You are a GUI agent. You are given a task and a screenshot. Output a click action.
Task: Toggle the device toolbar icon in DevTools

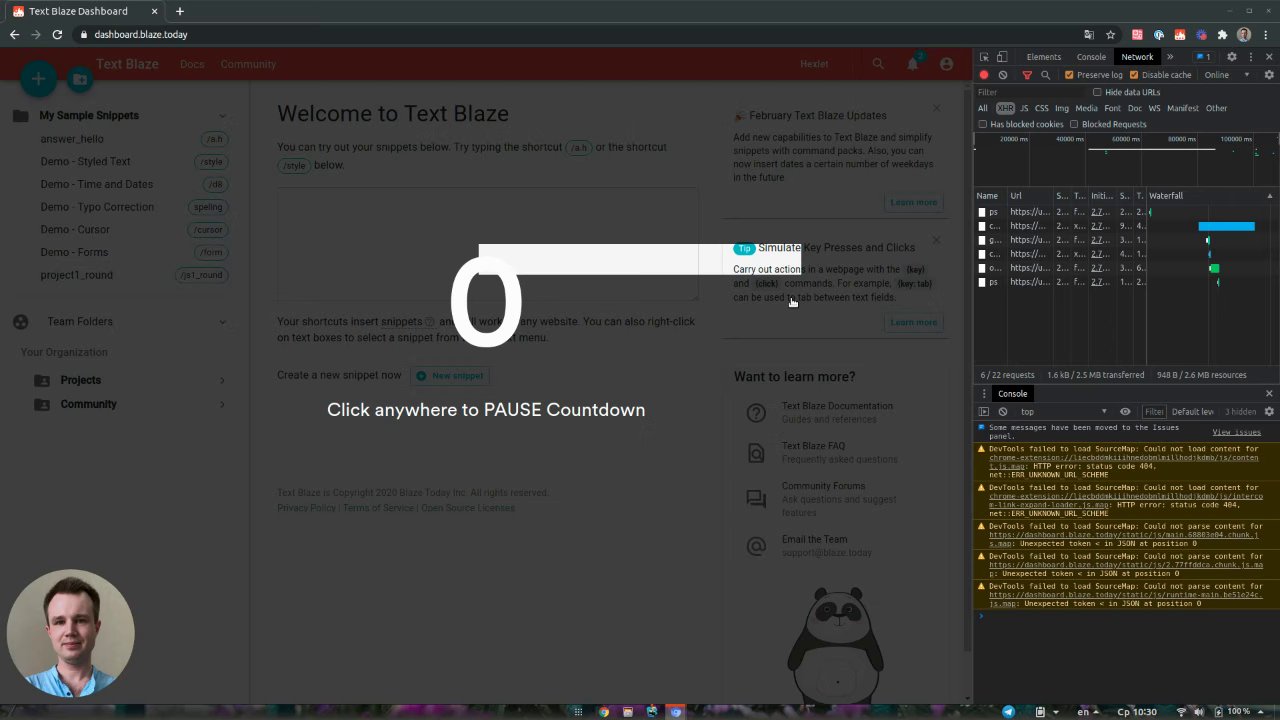coord(1002,57)
